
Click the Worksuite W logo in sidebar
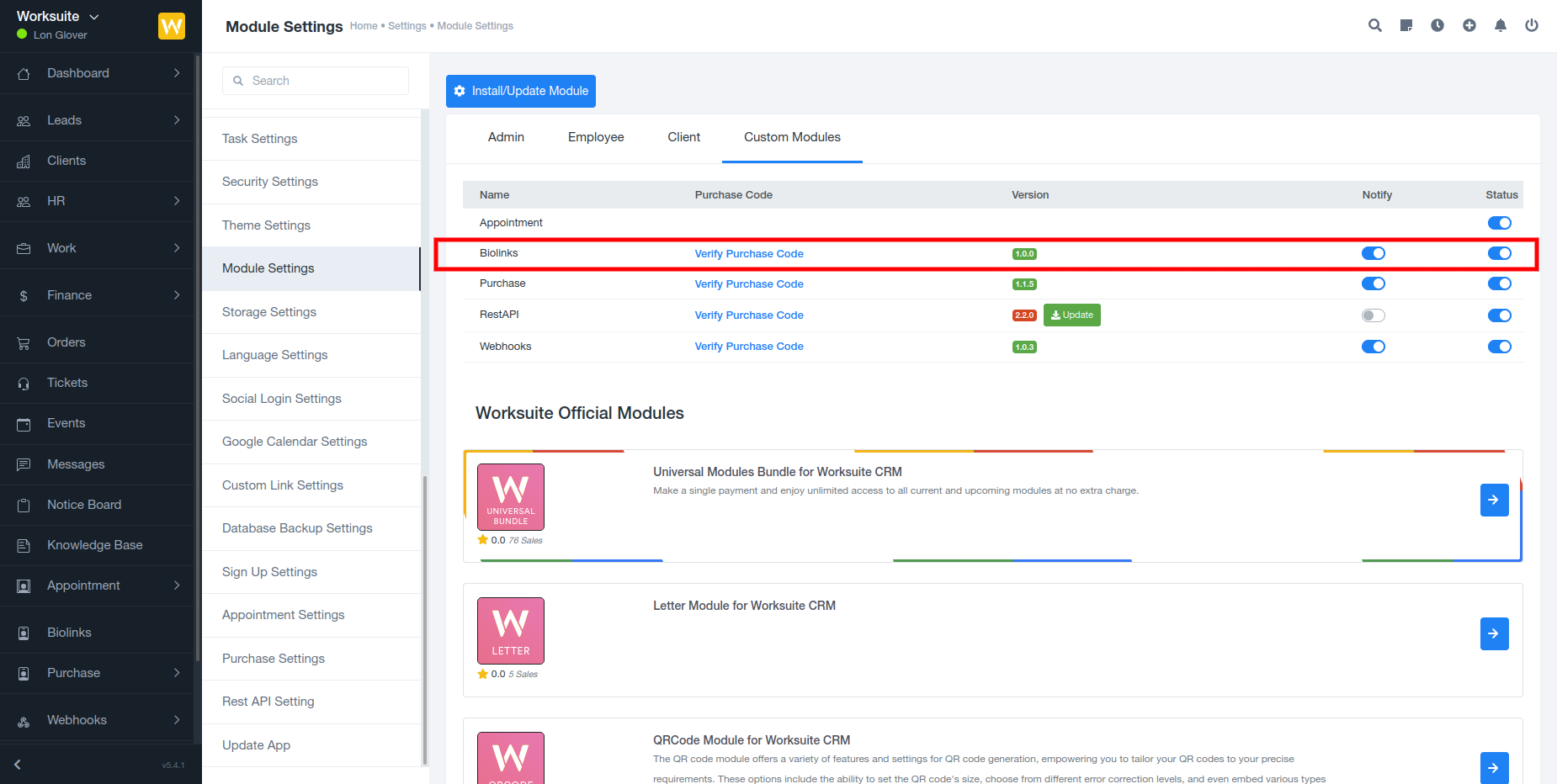tap(172, 26)
